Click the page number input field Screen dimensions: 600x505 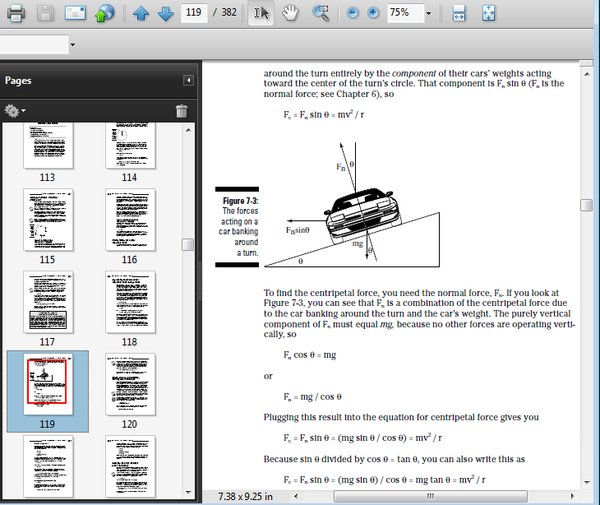[196, 14]
